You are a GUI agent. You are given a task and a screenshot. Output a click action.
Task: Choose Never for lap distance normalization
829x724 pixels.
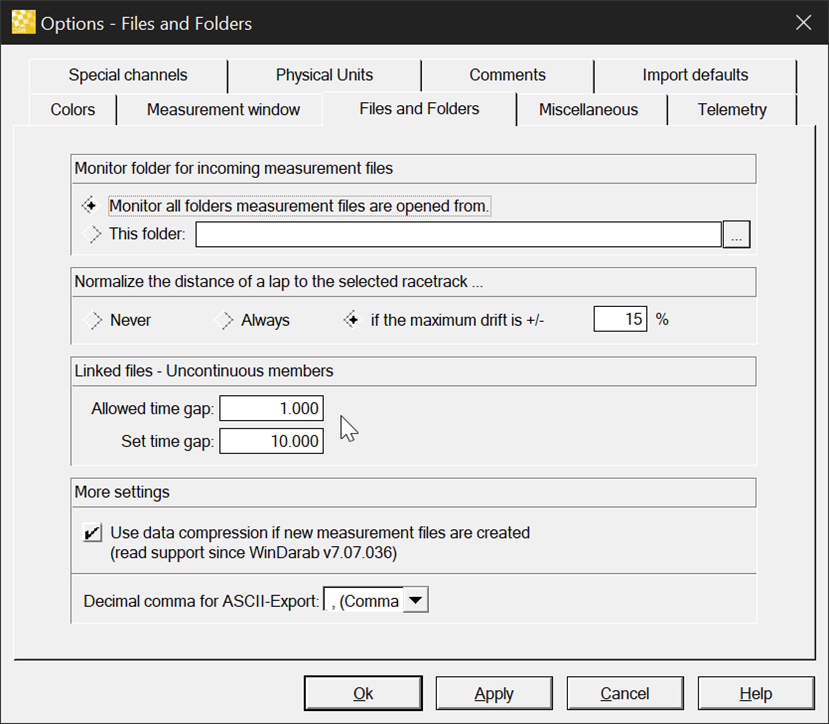pos(96,320)
